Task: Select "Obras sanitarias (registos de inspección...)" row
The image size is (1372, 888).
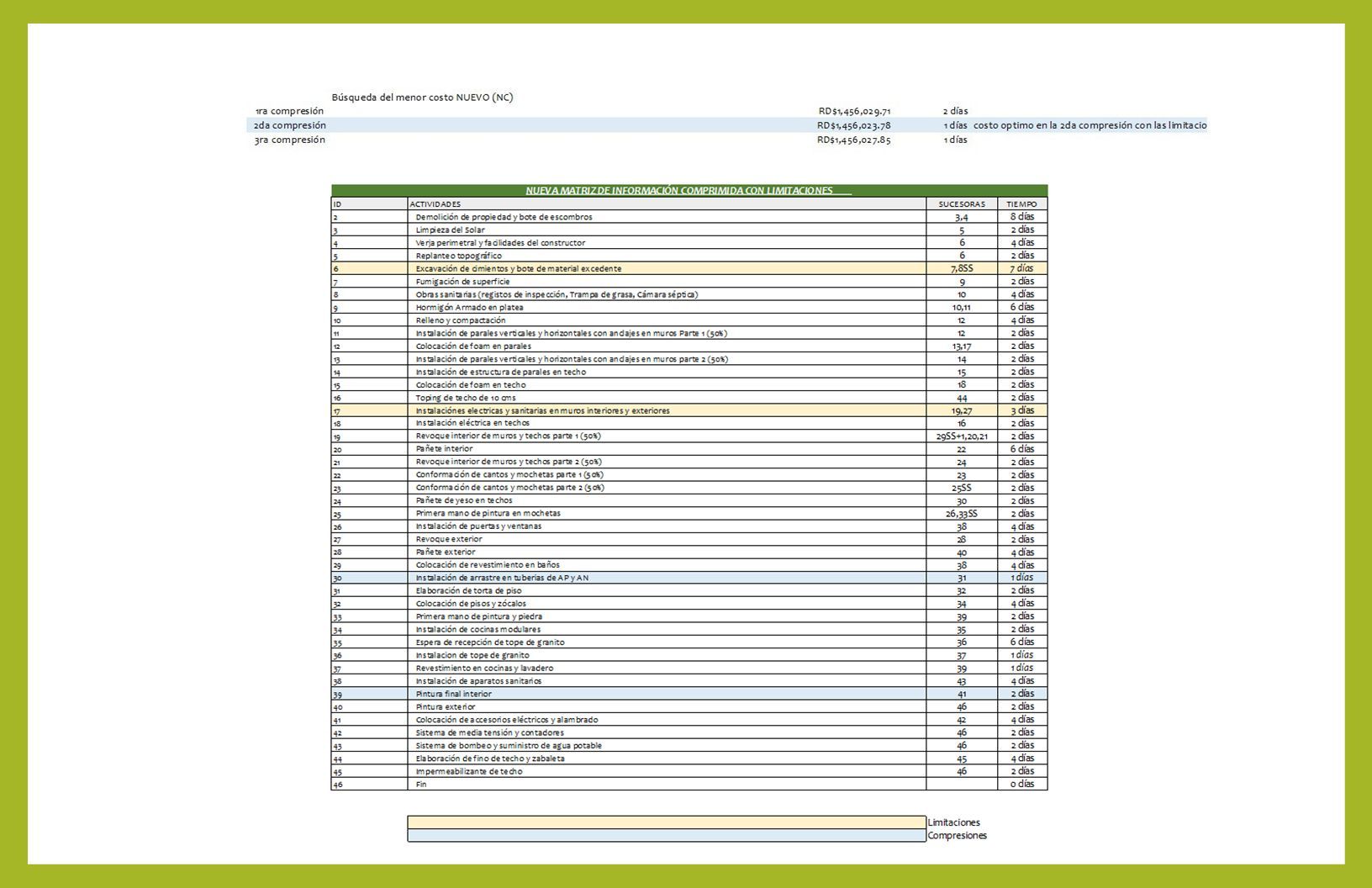Action: pos(557,294)
